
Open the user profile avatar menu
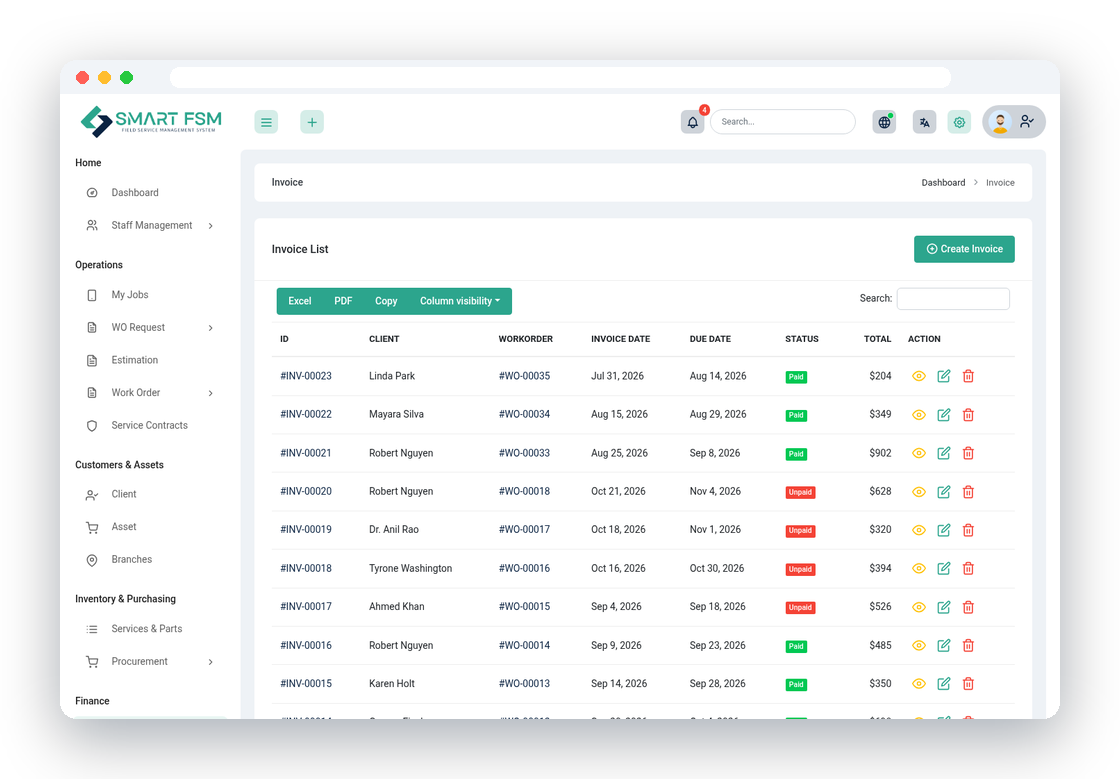pyautogui.click(x=1014, y=122)
